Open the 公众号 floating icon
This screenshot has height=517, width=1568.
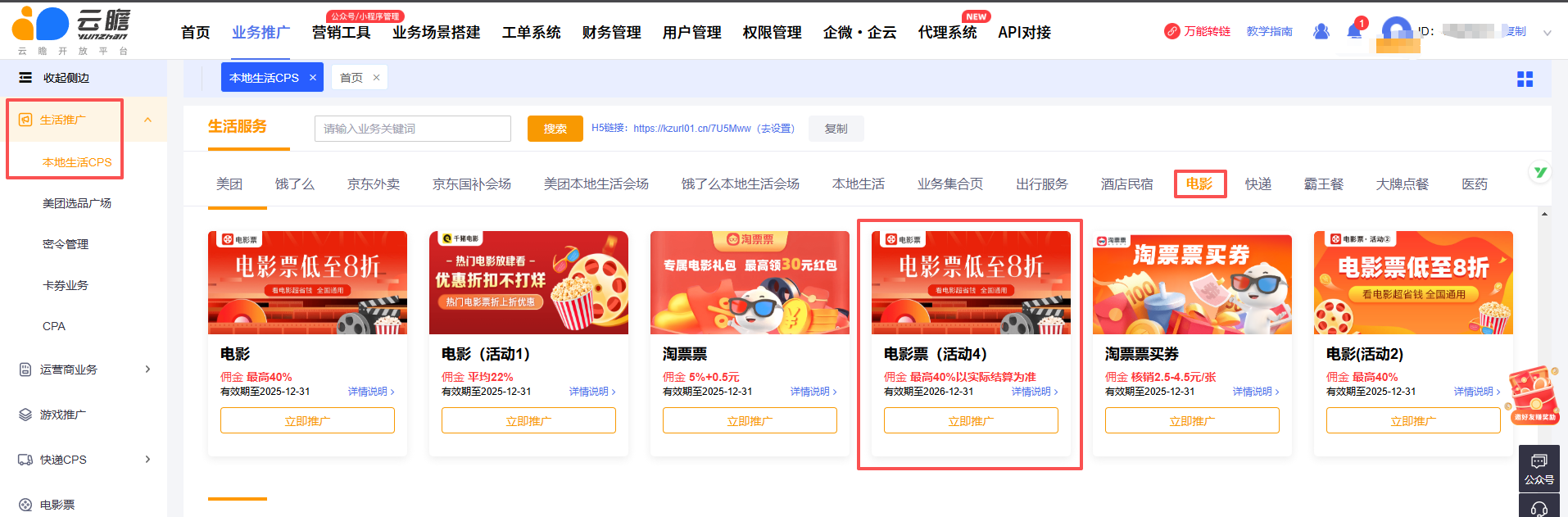pos(1539,467)
